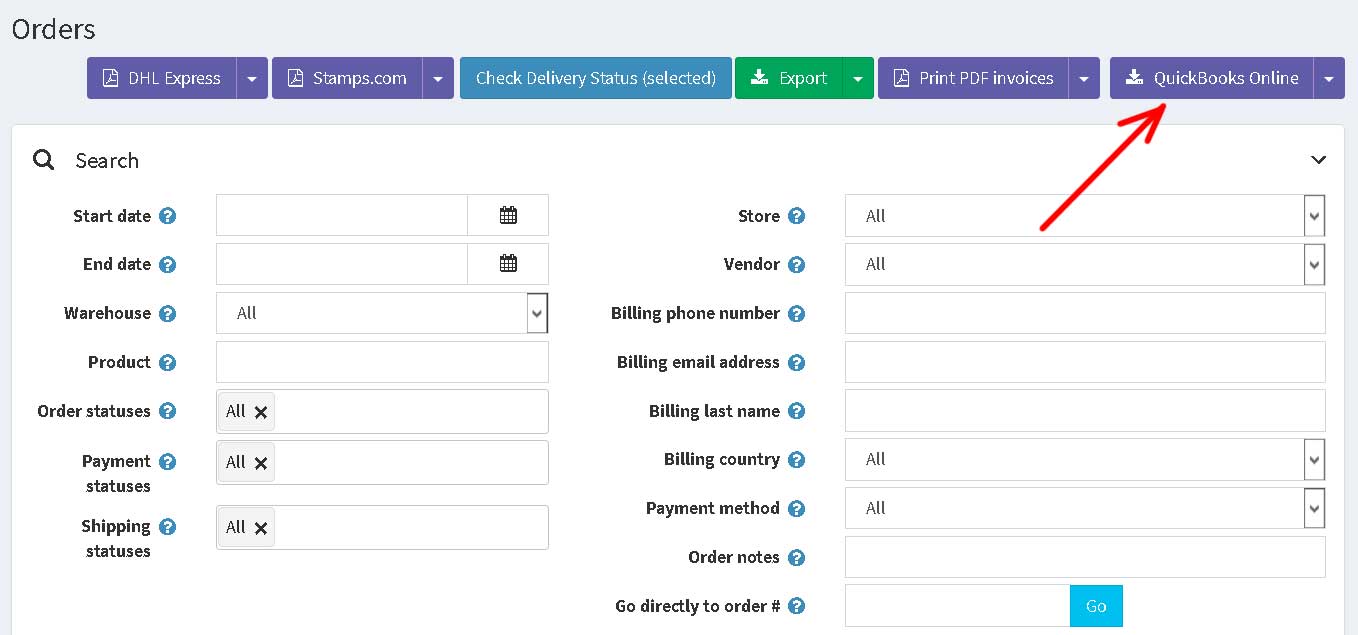
Task: Click the QuickBooks Online button
Action: tap(1212, 78)
